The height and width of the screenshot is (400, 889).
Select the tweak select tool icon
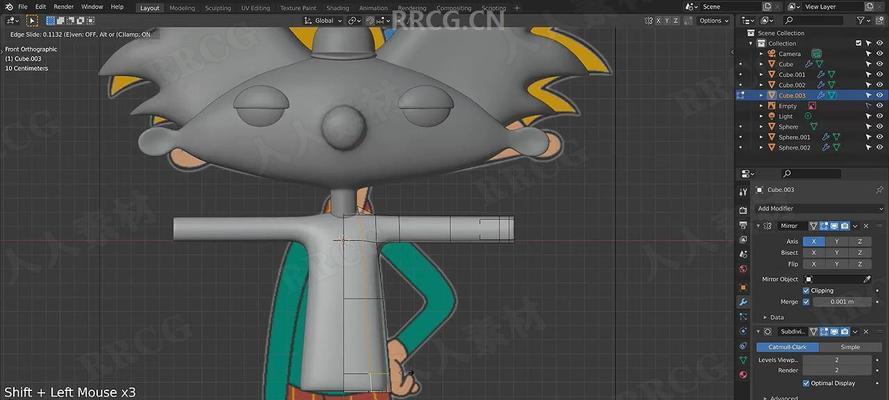[x=32, y=20]
